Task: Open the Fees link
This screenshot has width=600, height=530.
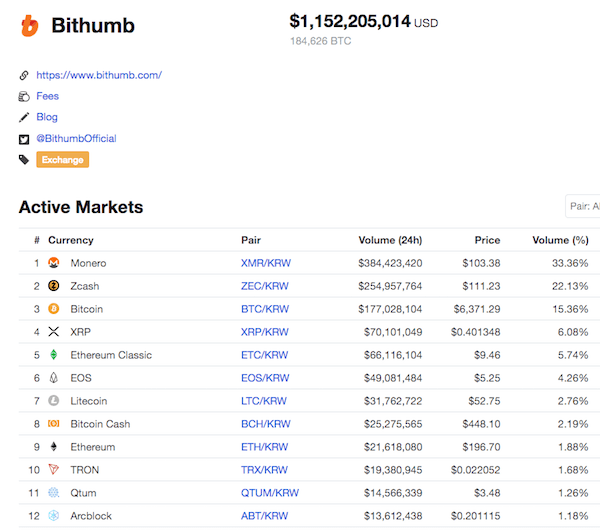Action: (47, 96)
